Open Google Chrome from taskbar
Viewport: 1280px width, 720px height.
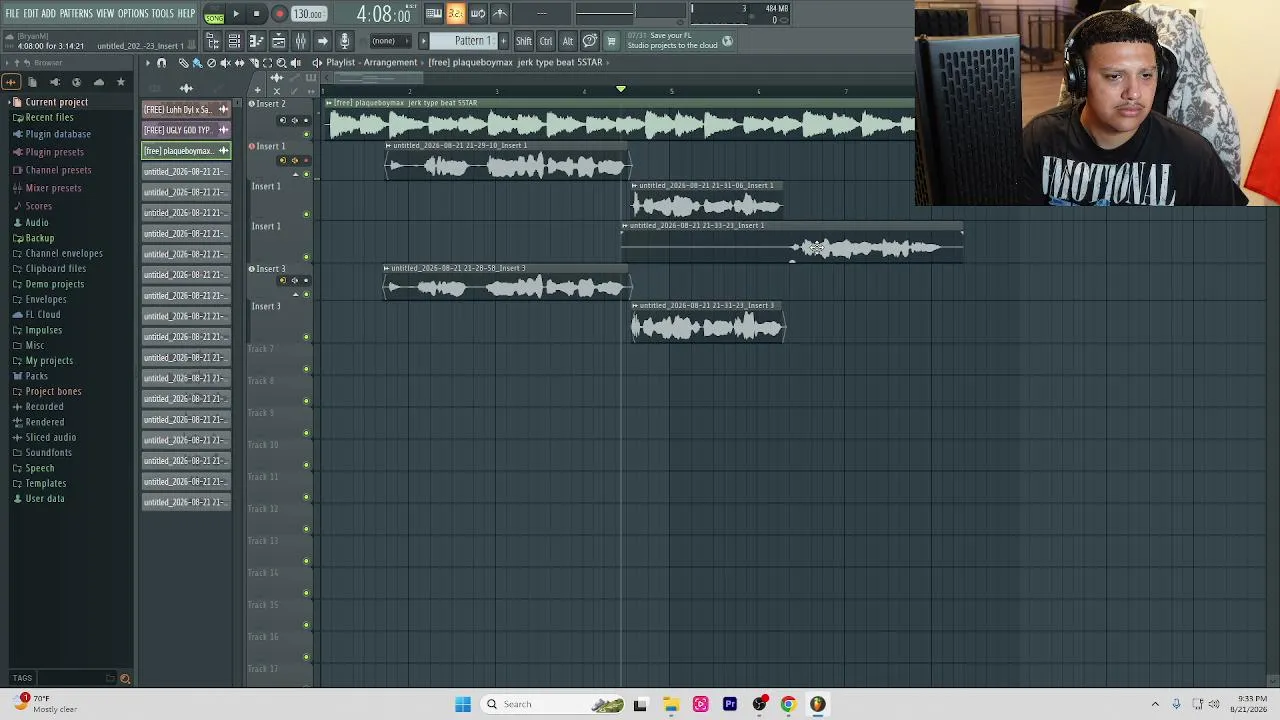pyautogui.click(x=788, y=704)
